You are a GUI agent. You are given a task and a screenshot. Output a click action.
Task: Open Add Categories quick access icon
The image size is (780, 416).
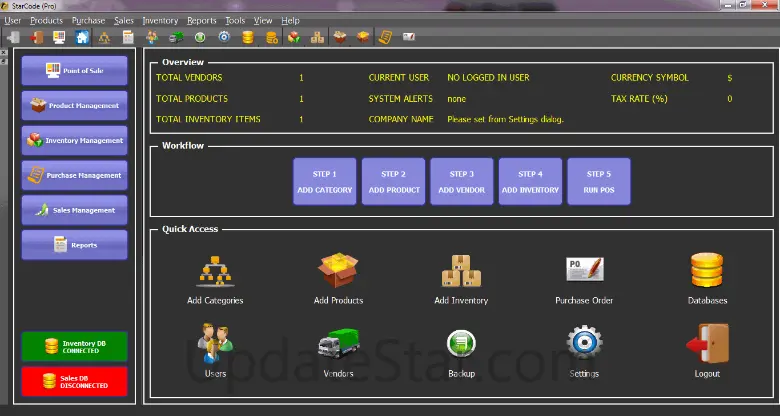tap(215, 270)
